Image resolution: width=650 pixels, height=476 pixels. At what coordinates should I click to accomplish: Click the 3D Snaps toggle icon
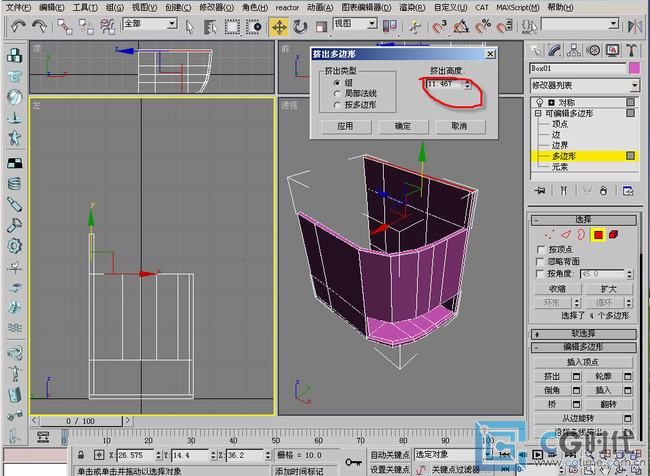click(x=439, y=27)
